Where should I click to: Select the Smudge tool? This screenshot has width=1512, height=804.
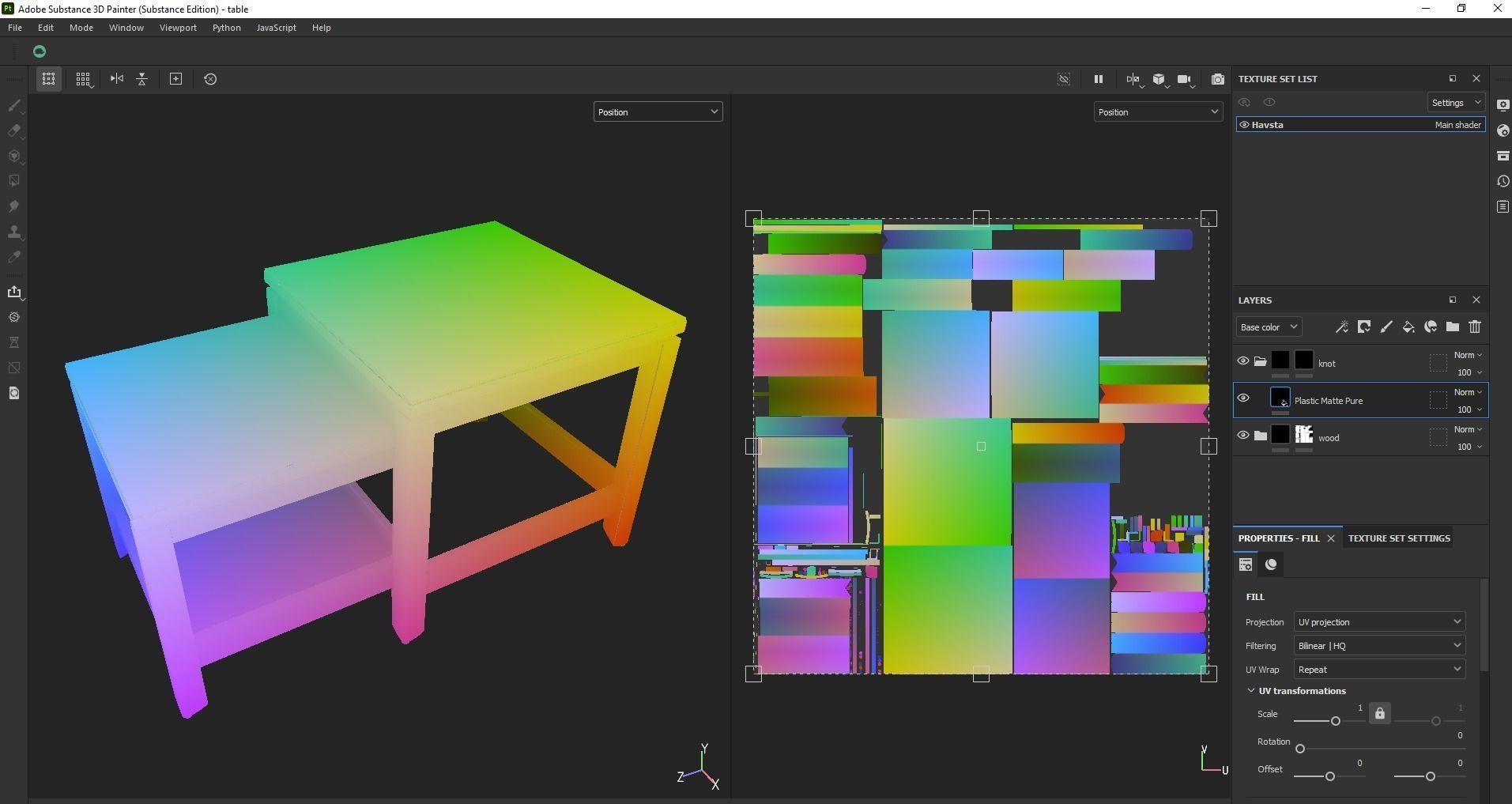pos(14,206)
